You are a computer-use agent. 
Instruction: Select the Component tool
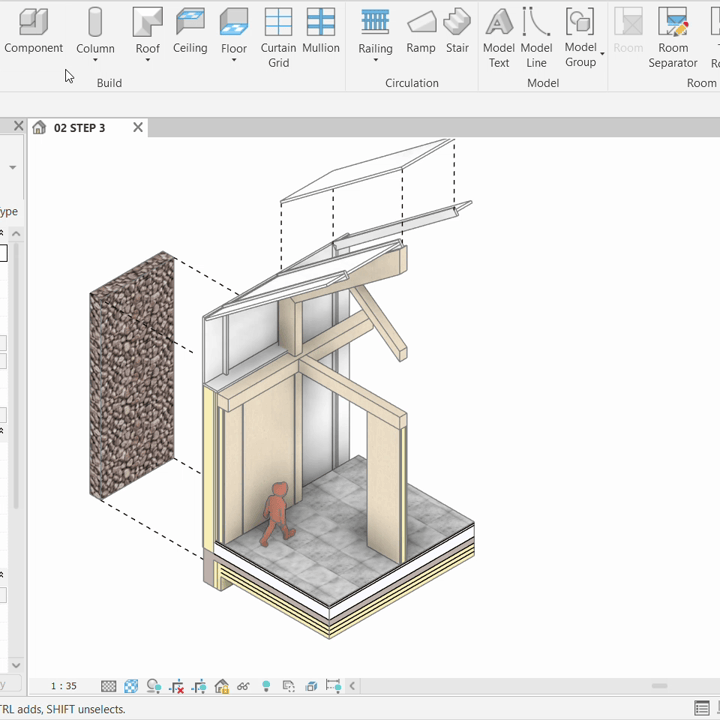33,30
